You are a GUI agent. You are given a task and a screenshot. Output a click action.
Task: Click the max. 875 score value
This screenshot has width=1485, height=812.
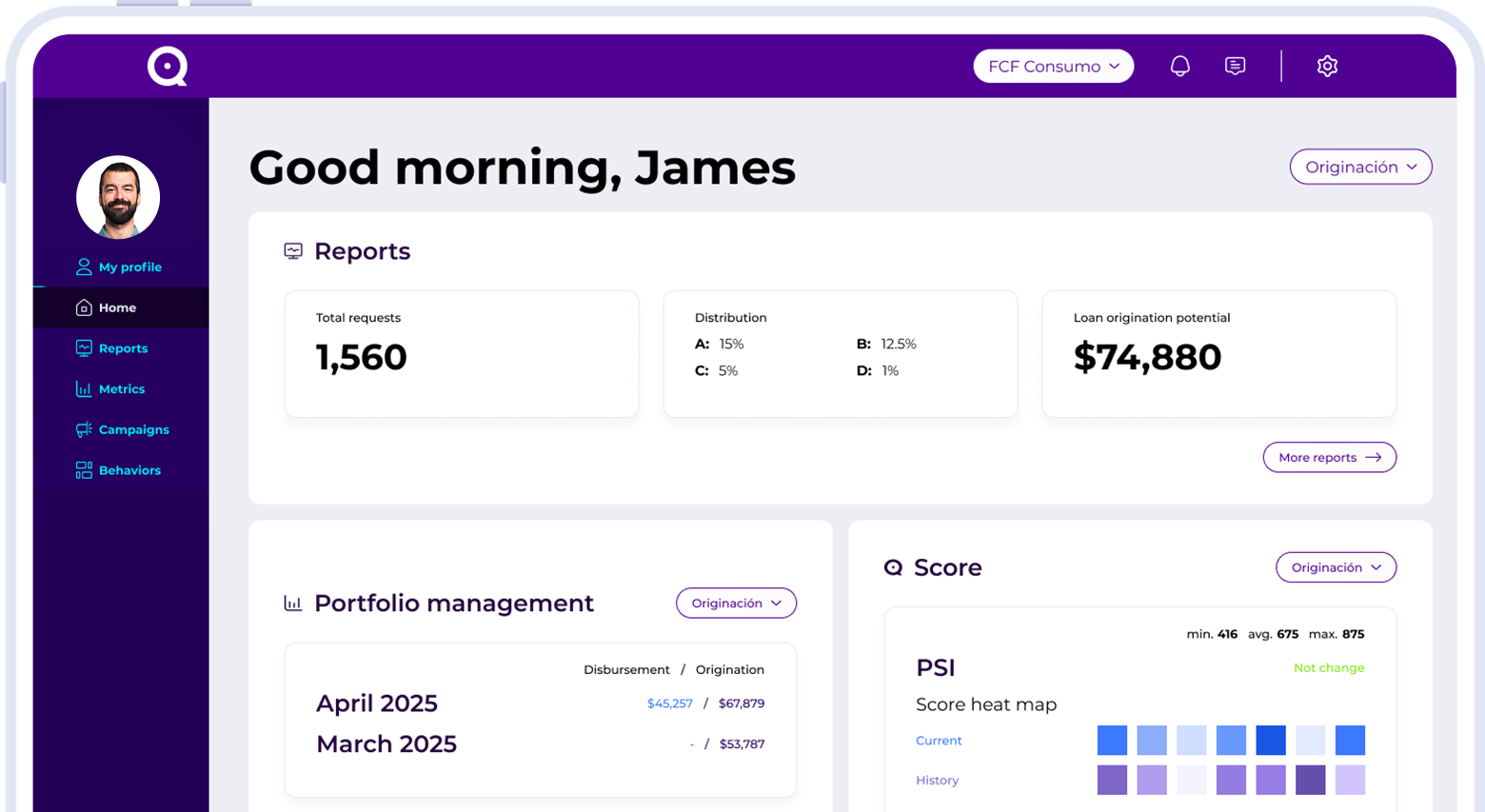(x=1336, y=634)
